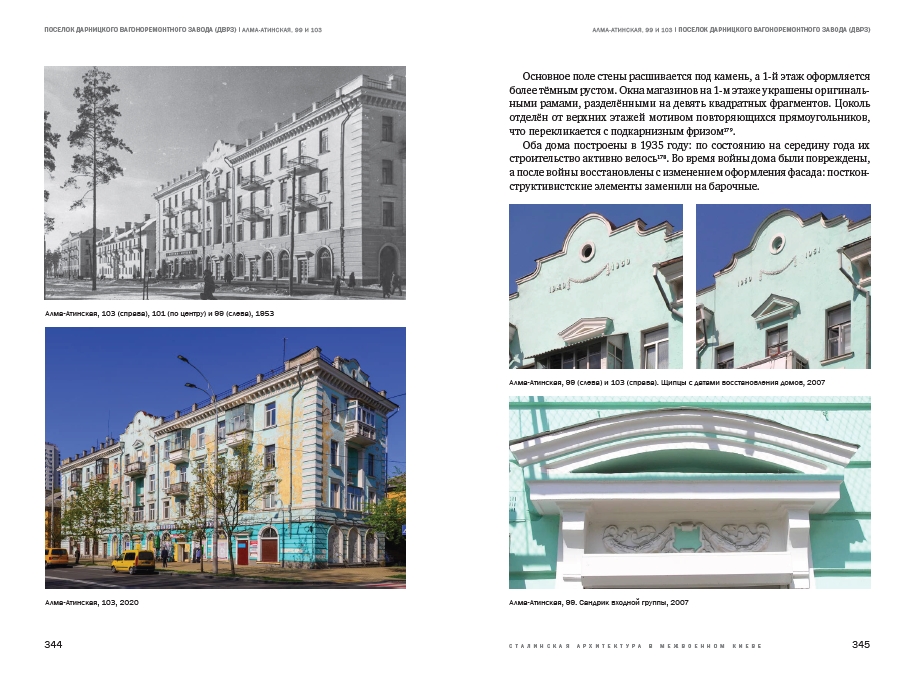Click the footer 'Сталинская архитектура в межвоенном Киеве'

[635, 646]
